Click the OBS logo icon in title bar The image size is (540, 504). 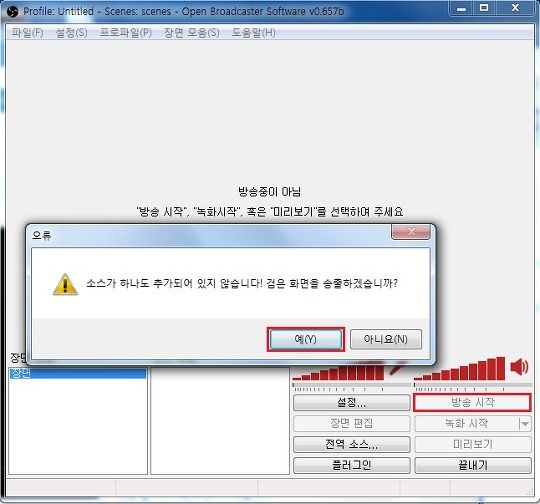tap(12, 12)
